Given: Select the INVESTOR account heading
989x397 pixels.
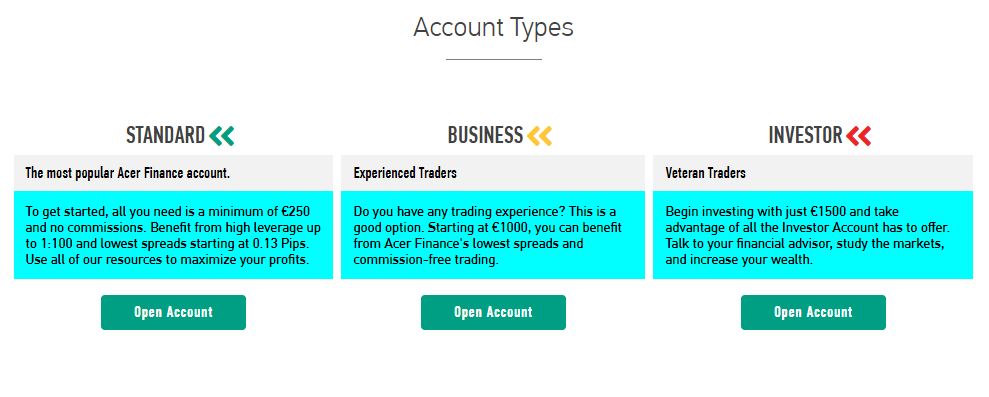Looking at the screenshot, I should pyautogui.click(x=805, y=136).
